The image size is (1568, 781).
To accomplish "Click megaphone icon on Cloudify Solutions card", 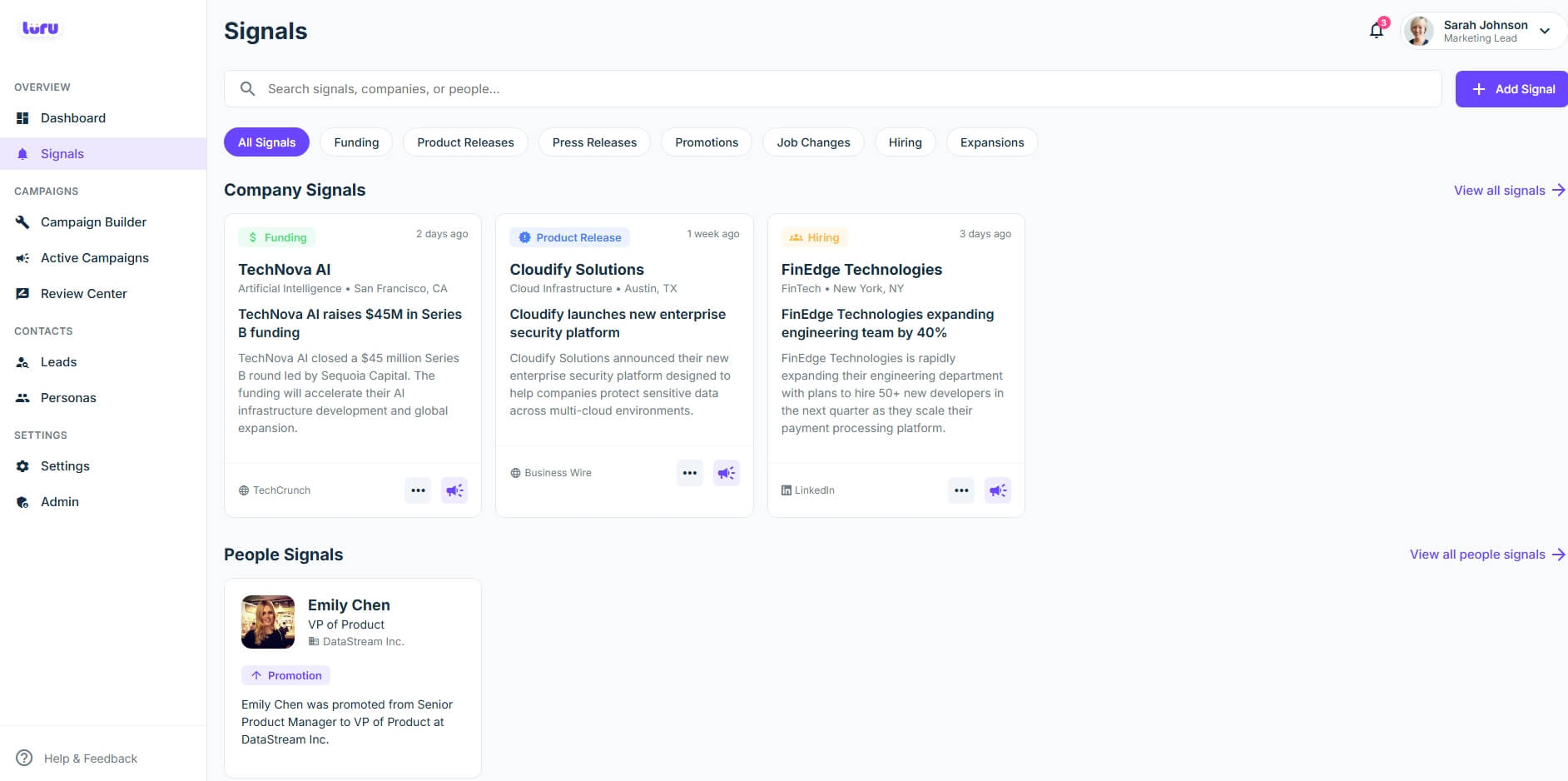I will point(727,473).
